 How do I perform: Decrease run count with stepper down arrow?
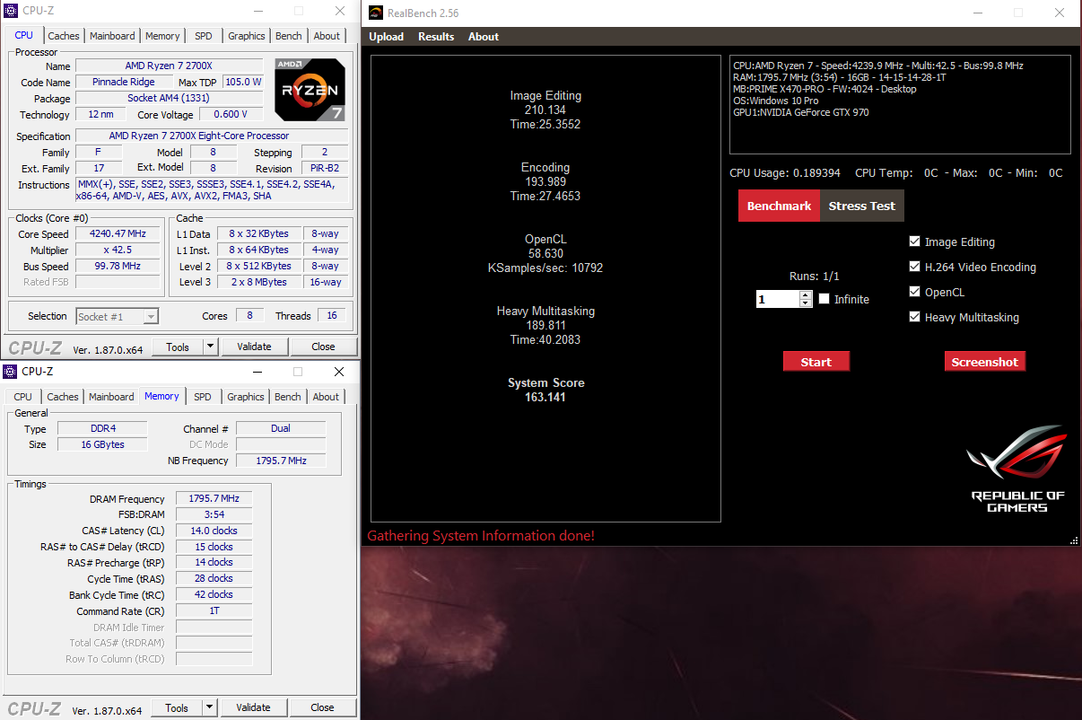point(805,303)
